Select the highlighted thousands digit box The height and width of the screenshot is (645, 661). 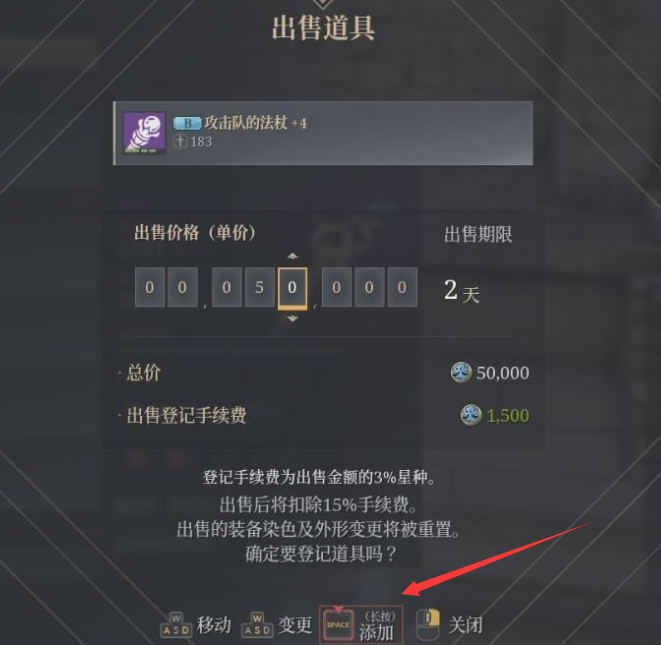pyautogui.click(x=293, y=288)
